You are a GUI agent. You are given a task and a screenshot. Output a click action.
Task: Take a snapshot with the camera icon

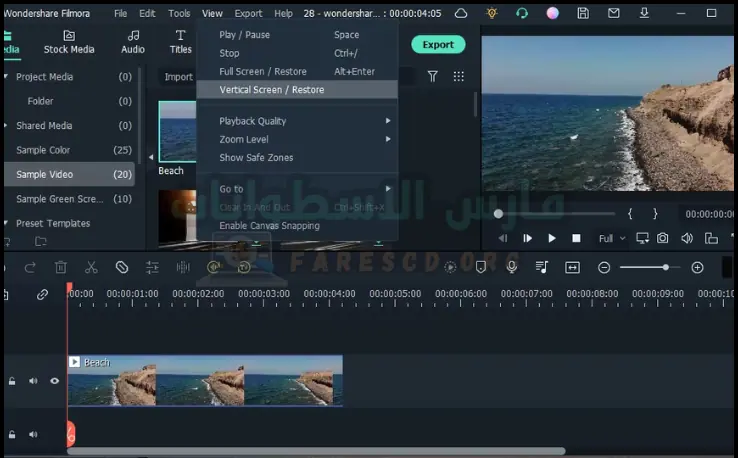tap(662, 238)
